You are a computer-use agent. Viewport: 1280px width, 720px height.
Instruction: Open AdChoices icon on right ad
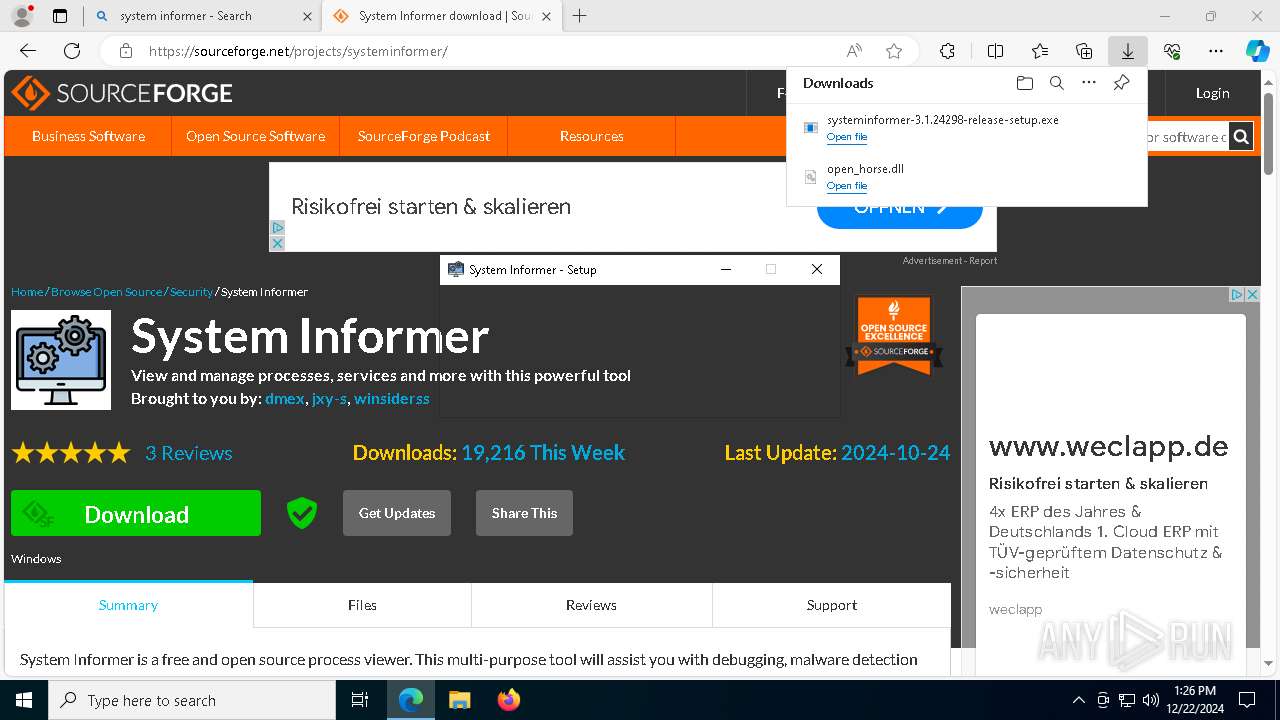(x=1236, y=294)
